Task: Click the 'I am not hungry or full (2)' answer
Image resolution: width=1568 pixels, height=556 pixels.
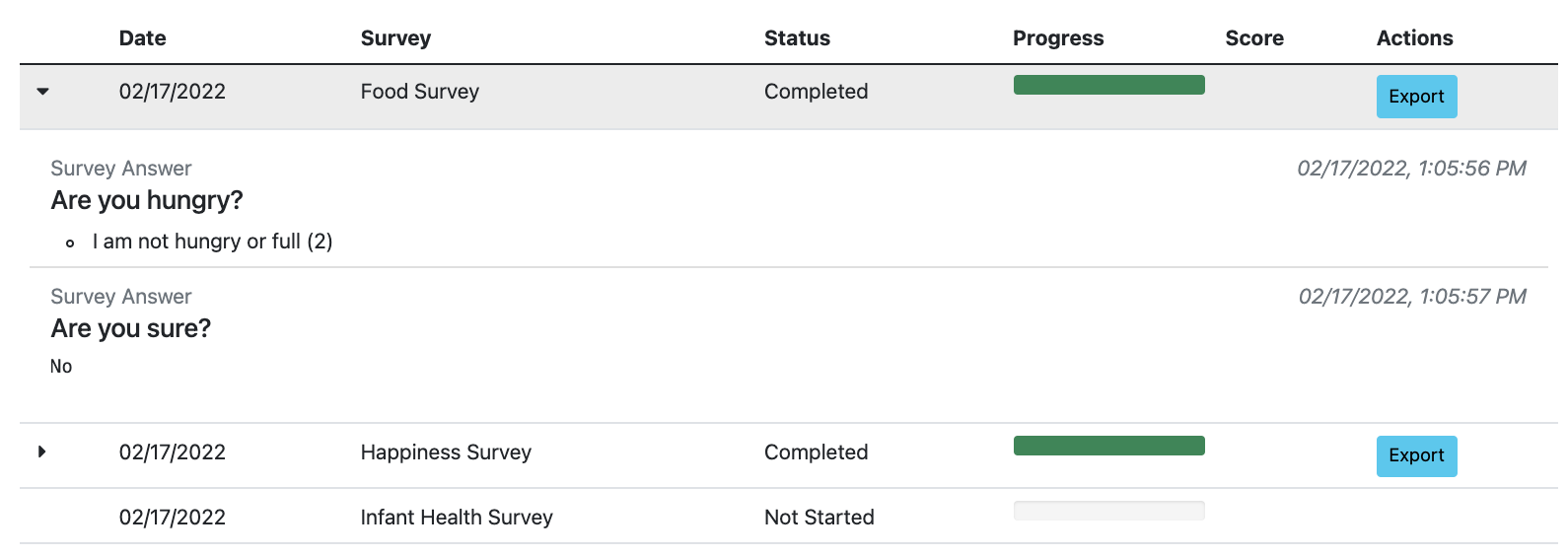Action: click(212, 242)
